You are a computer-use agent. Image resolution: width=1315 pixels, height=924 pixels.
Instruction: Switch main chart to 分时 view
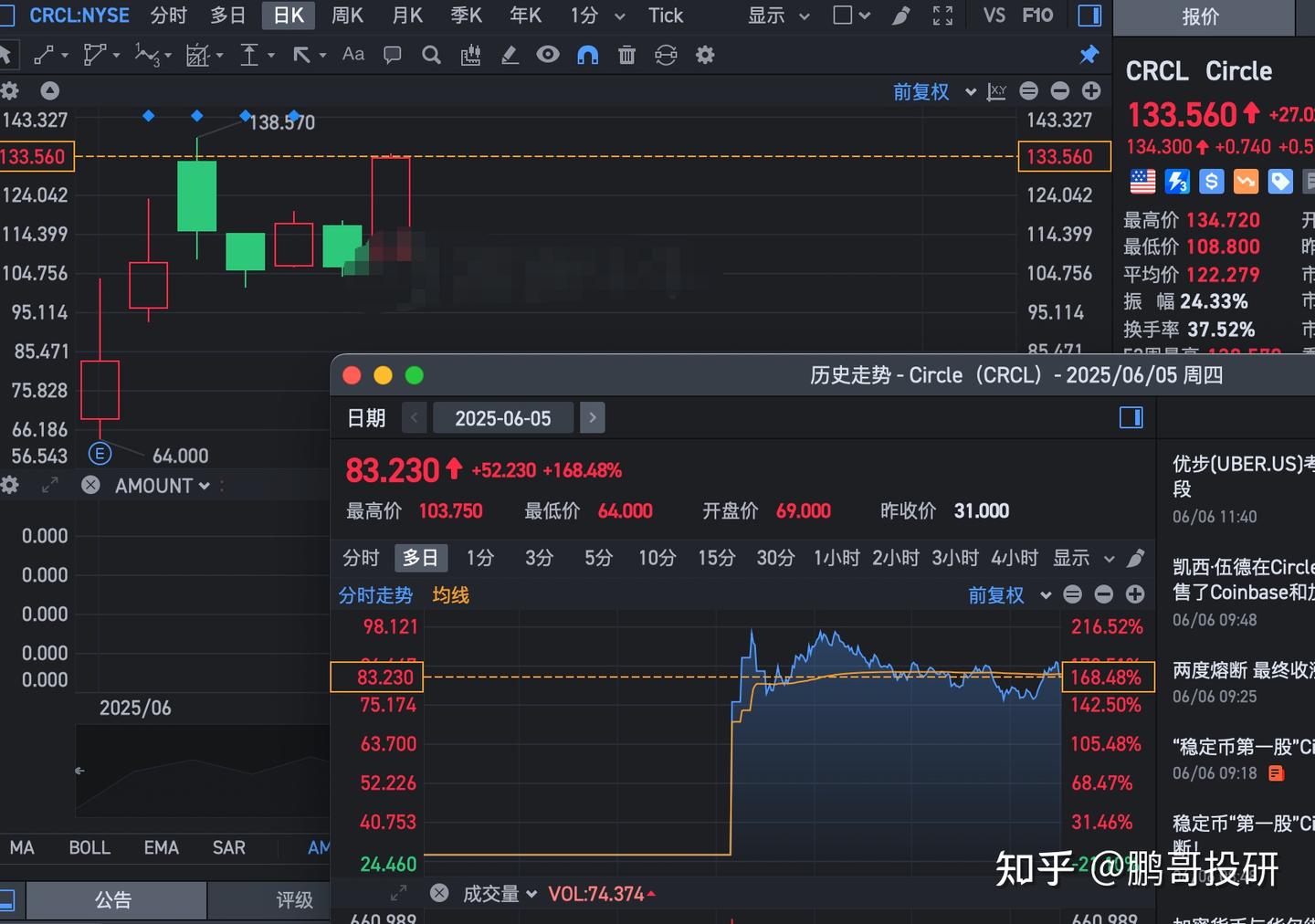(x=168, y=16)
